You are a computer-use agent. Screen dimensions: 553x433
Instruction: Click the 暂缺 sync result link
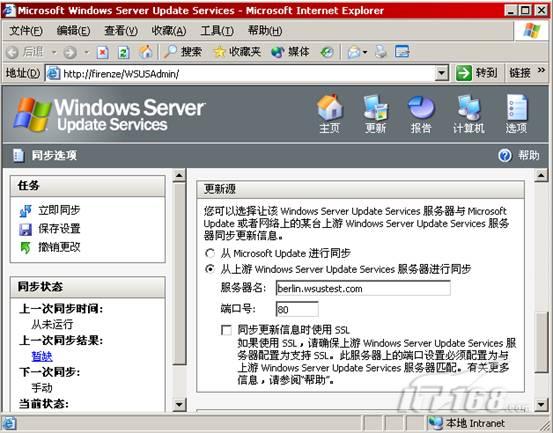(42, 356)
